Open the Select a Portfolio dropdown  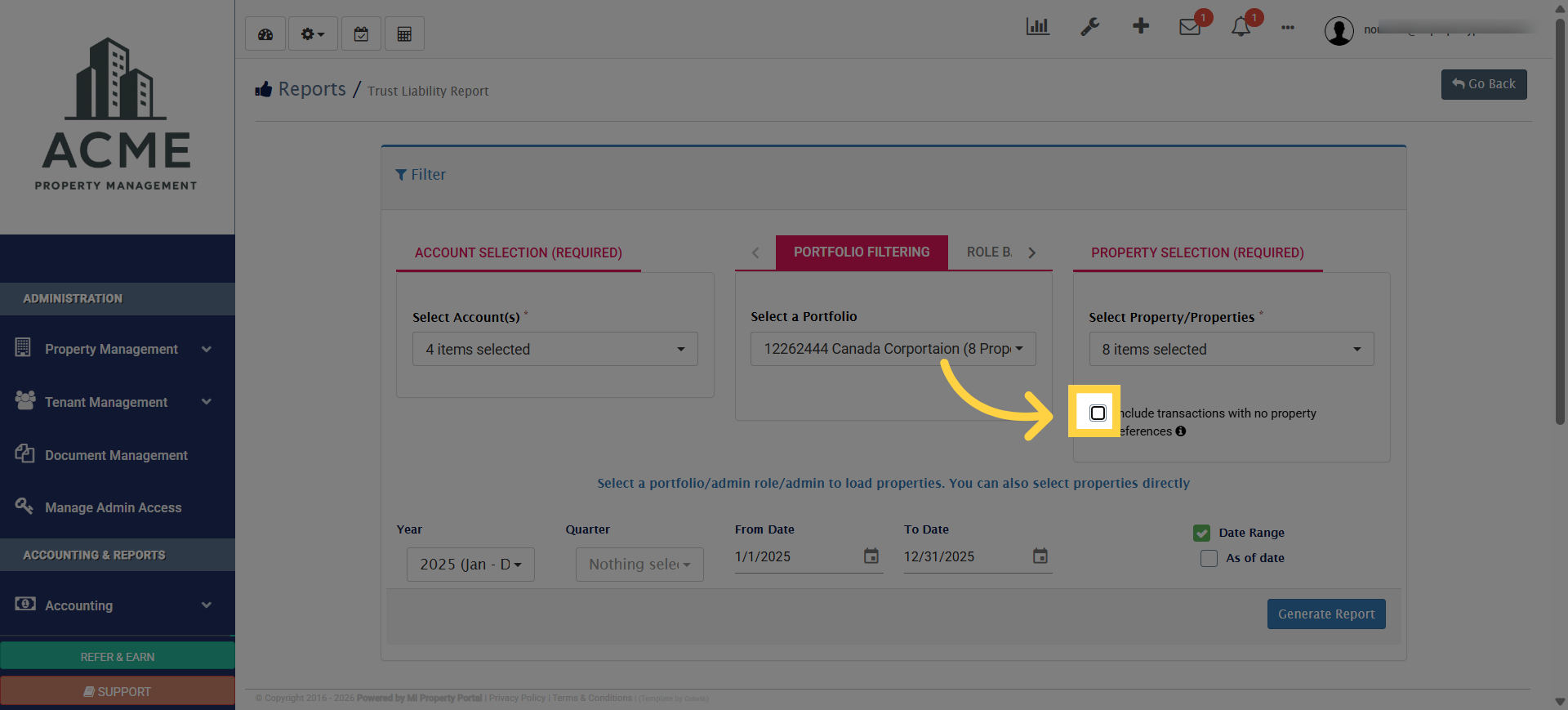click(x=893, y=348)
